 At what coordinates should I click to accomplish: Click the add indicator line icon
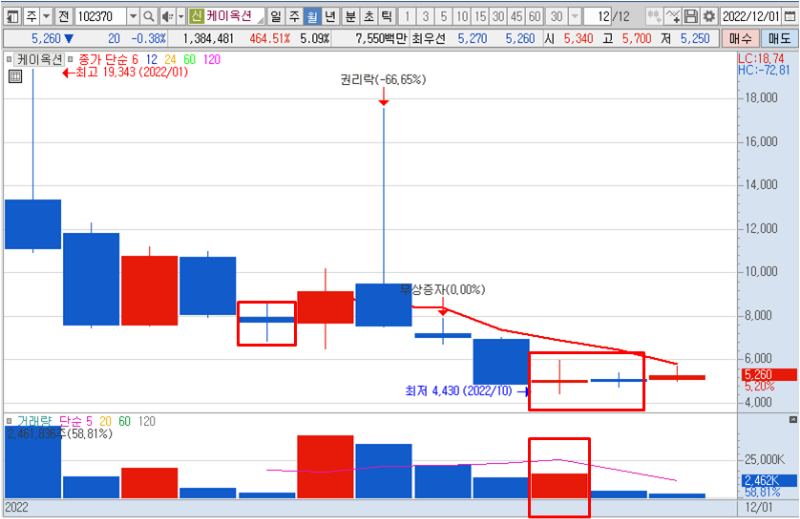click(672, 17)
